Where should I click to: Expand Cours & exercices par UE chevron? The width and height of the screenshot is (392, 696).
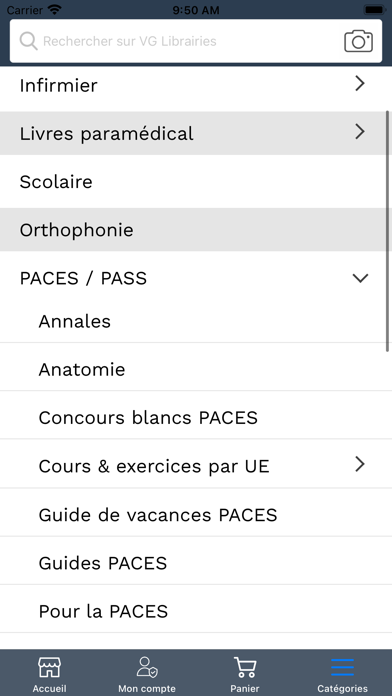360,464
